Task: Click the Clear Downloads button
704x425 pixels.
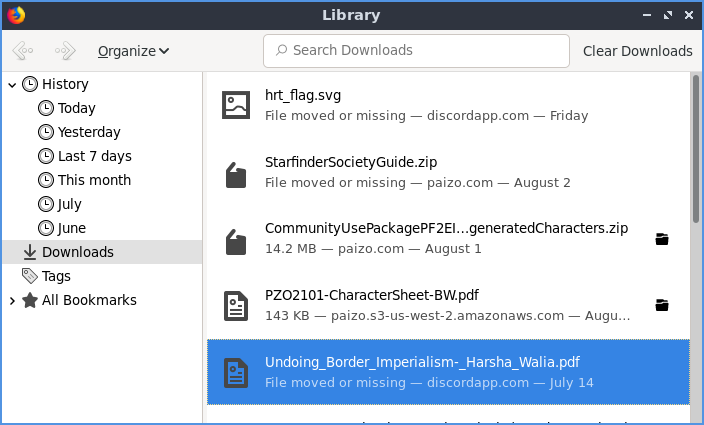Action: pos(637,51)
